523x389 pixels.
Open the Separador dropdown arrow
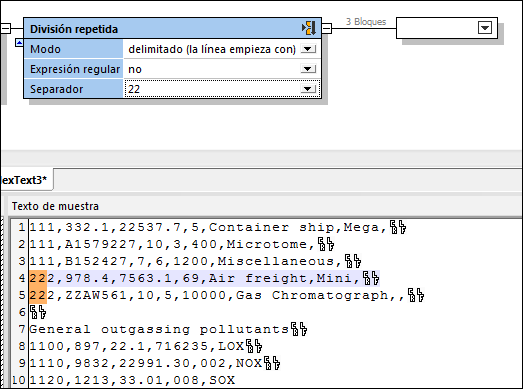click(308, 89)
